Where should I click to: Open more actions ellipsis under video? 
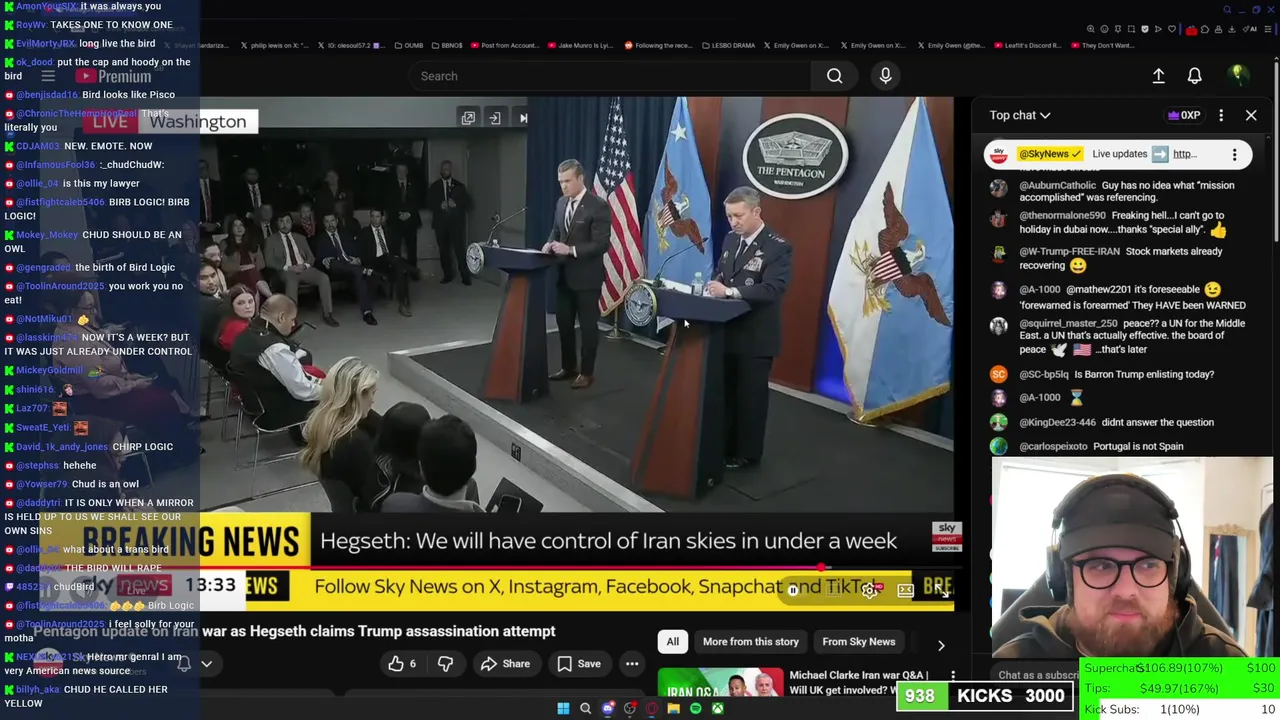tap(632, 664)
